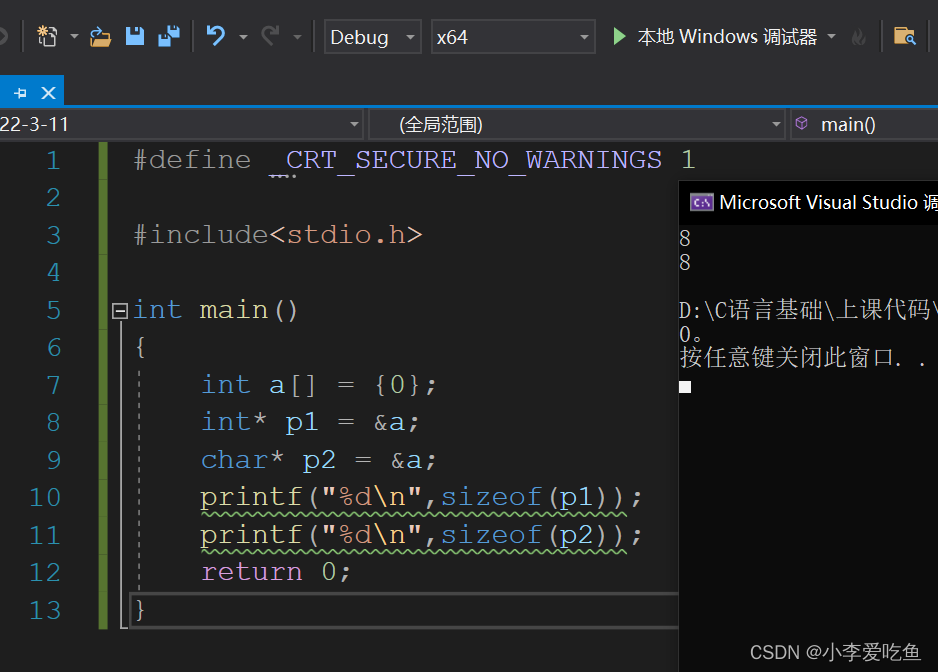Click the console window icon in title bar
The height and width of the screenshot is (672, 938).
[702, 202]
